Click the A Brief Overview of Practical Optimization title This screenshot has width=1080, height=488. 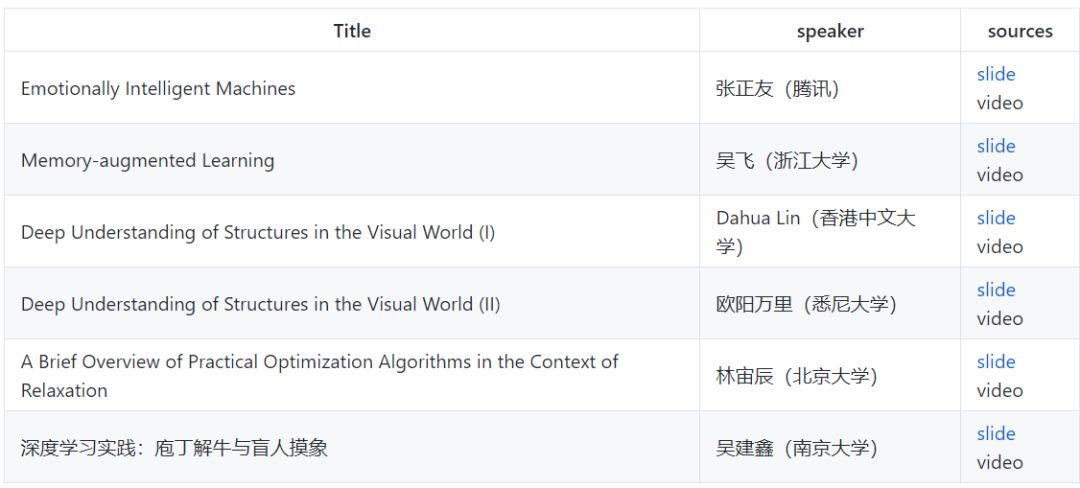[x=320, y=376]
